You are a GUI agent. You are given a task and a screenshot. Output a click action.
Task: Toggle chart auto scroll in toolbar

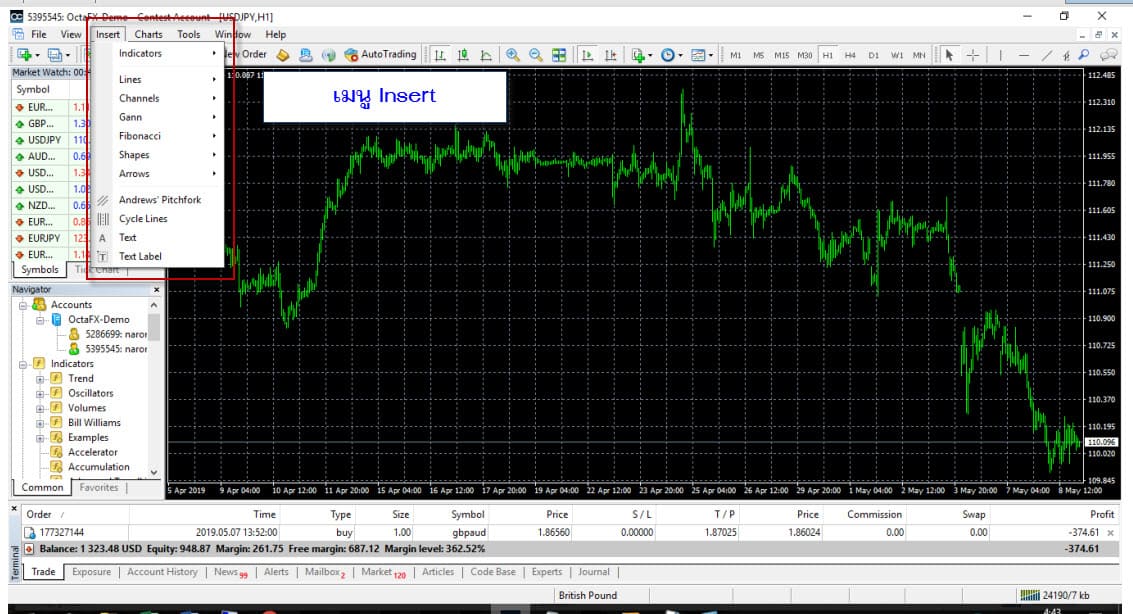tap(588, 55)
